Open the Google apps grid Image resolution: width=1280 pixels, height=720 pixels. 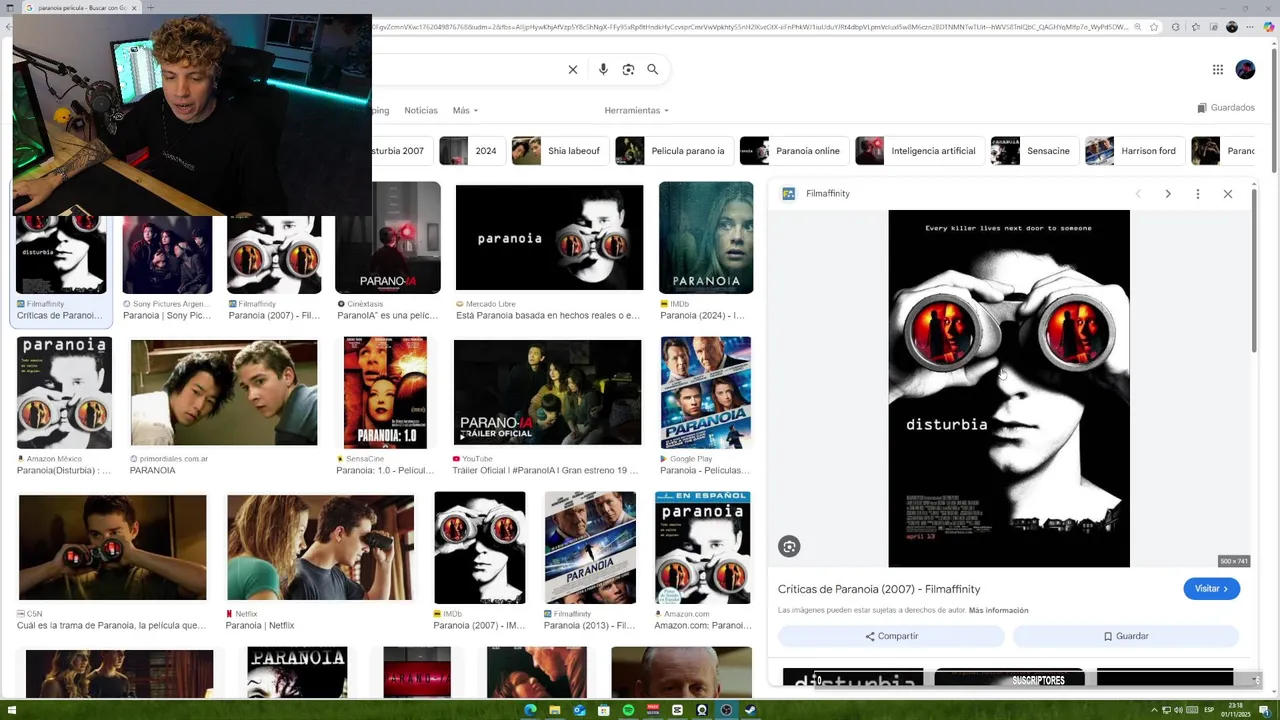pyautogui.click(x=1218, y=70)
